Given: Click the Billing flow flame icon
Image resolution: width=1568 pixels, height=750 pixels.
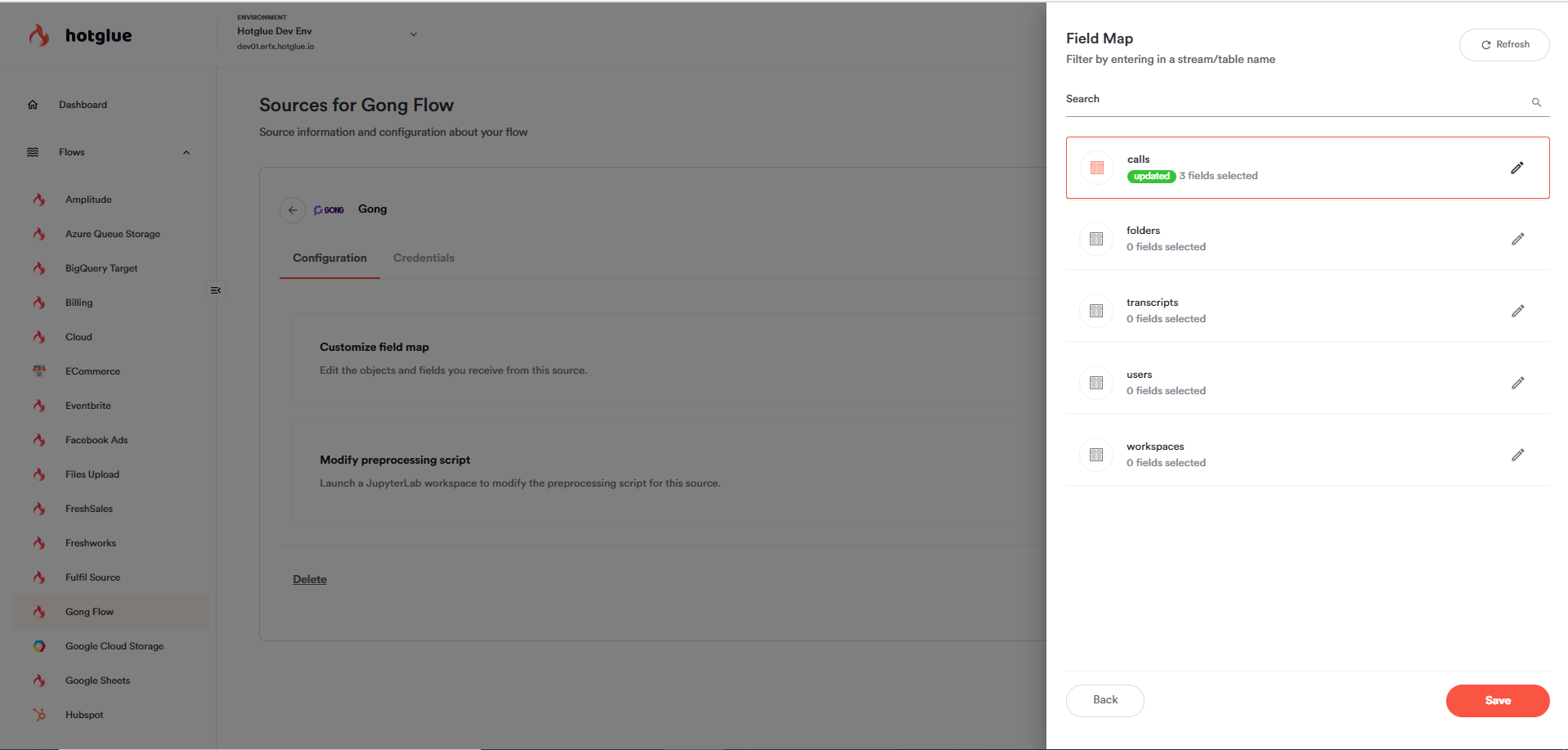Looking at the screenshot, I should click(38, 303).
